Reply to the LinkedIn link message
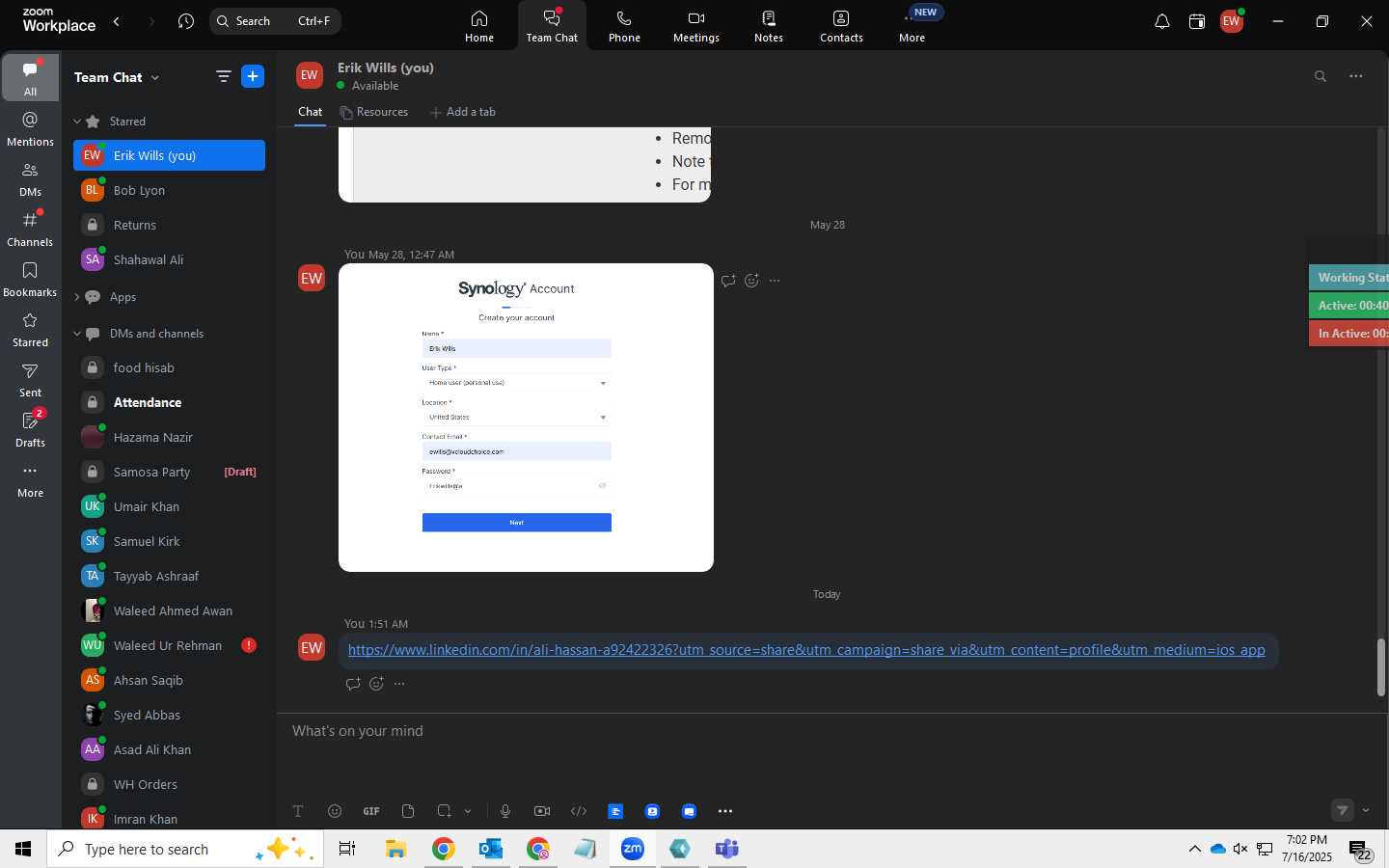 (353, 684)
